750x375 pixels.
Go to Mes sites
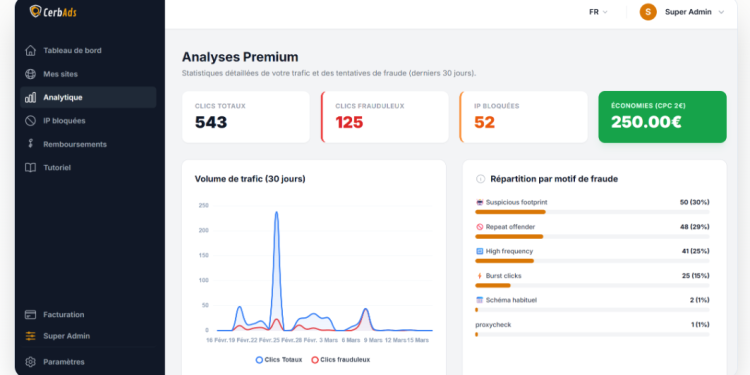point(88,74)
